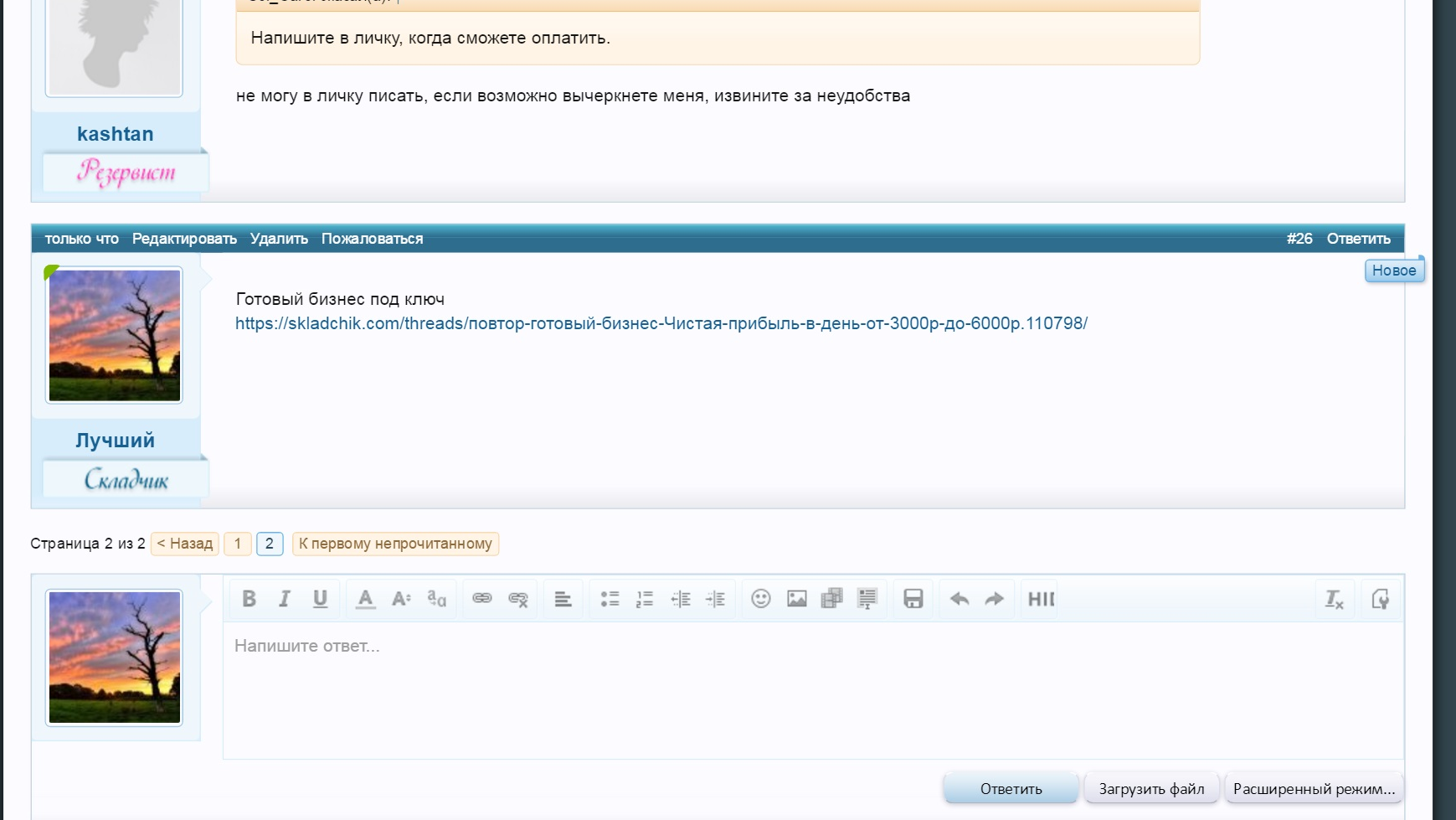Open the text color picker

(x=365, y=599)
